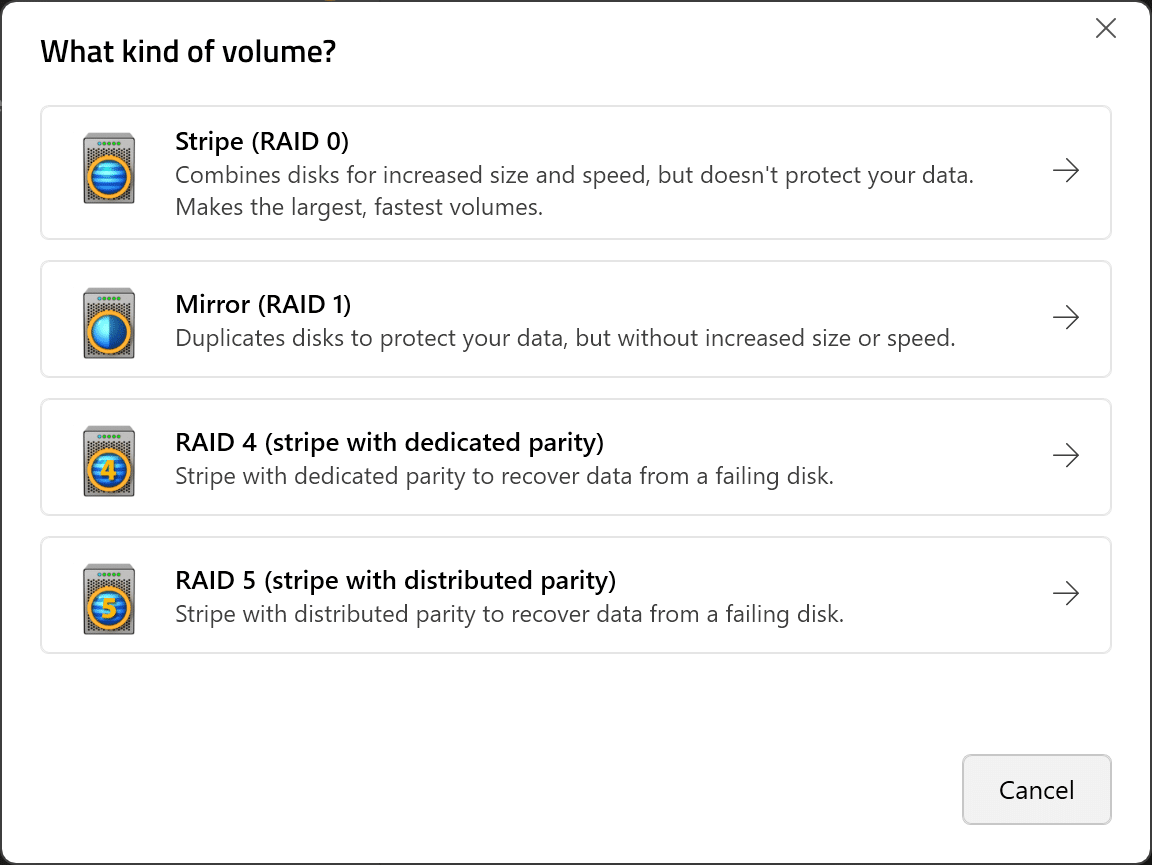Click the "What kind of volume?" heading
The width and height of the screenshot is (1152, 865).
pos(188,52)
